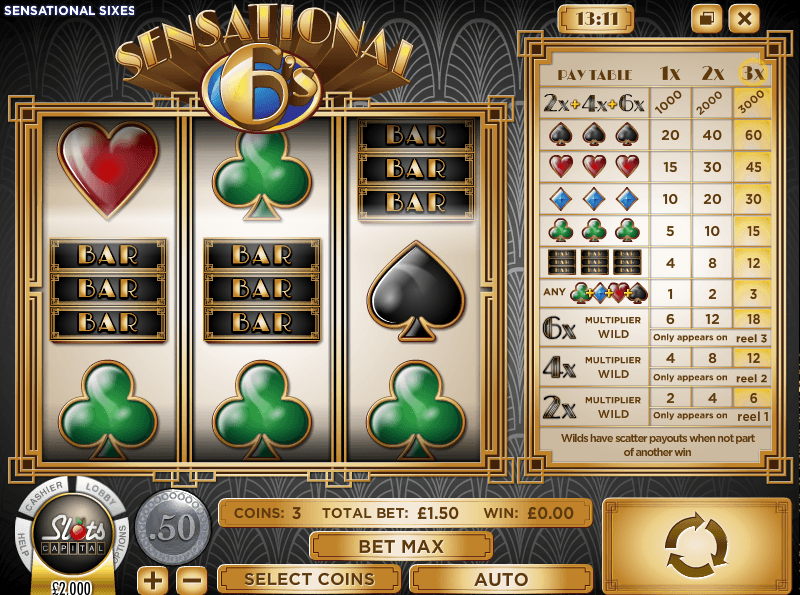Select the 1x column in the pay table
The width and height of the screenshot is (800, 595).
(x=670, y=73)
